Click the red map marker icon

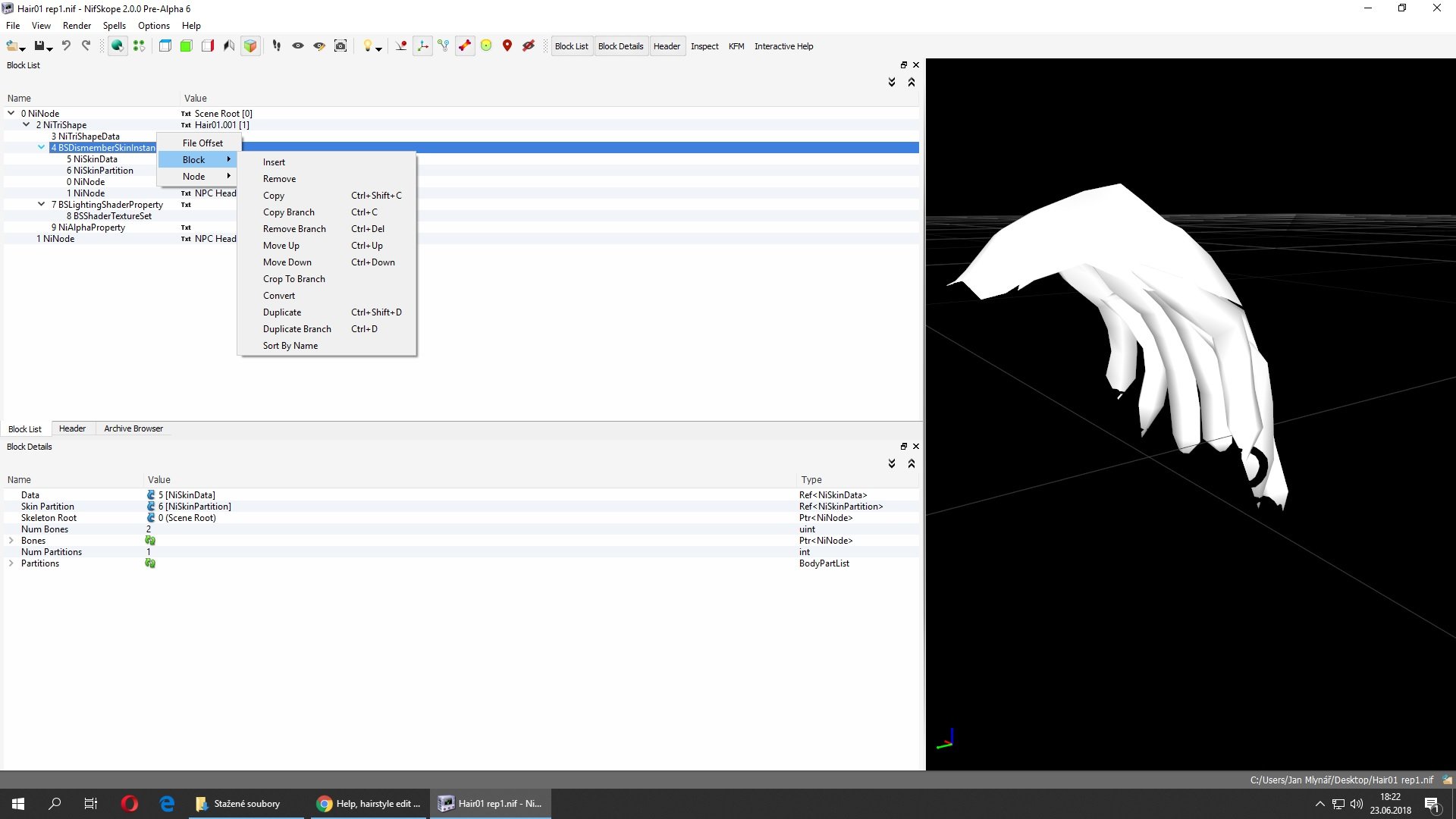pos(507,46)
